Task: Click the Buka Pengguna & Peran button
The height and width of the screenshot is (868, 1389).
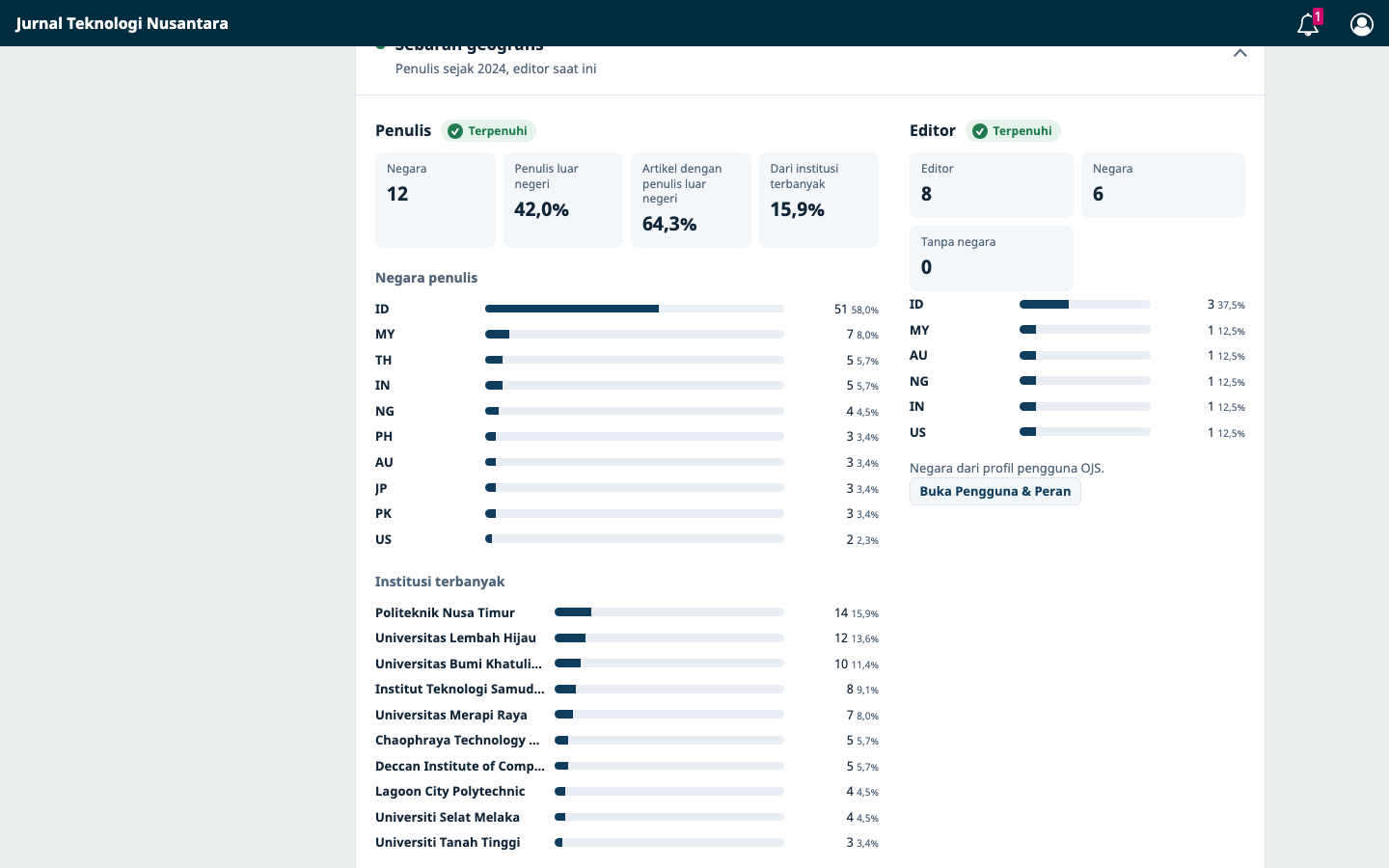Action: (x=995, y=492)
